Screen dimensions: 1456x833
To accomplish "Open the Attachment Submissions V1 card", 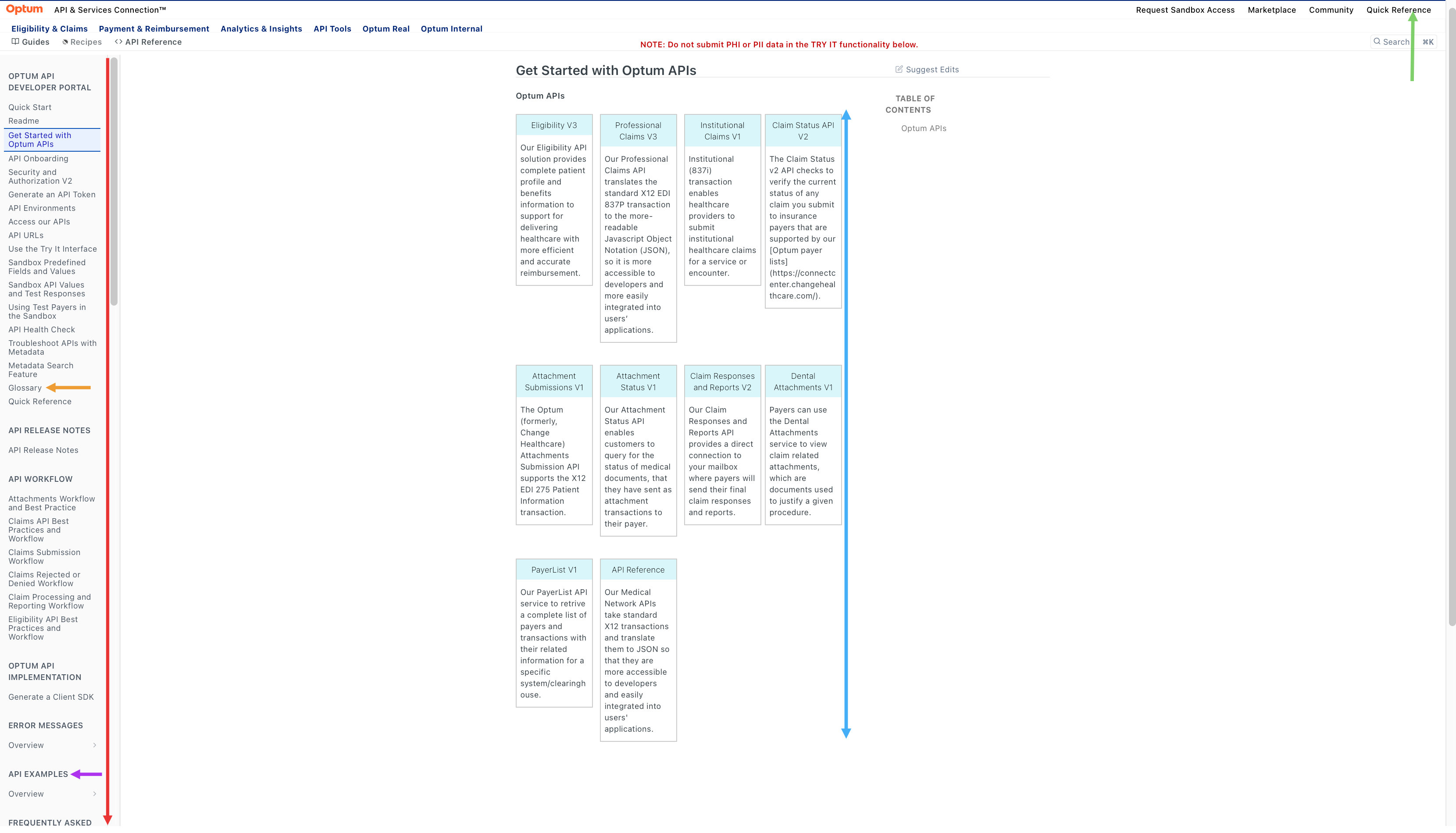I will click(554, 445).
